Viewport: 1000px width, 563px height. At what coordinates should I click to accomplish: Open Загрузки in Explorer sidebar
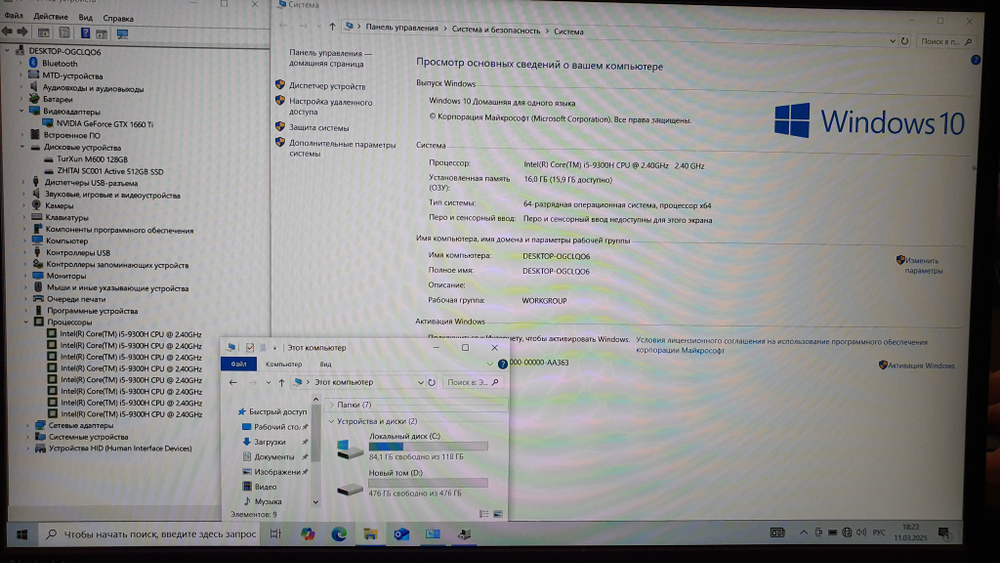[270, 442]
